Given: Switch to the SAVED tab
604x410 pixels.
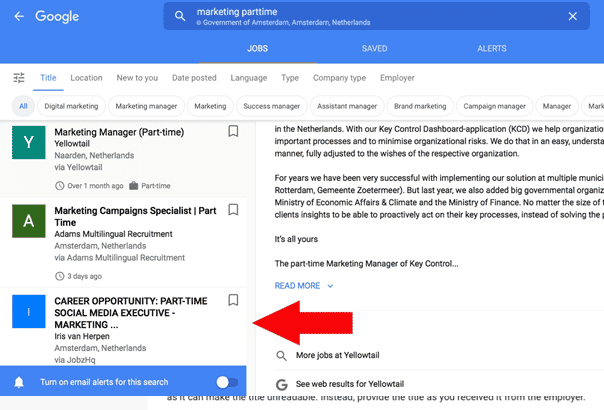Looking at the screenshot, I should click(x=374, y=49).
